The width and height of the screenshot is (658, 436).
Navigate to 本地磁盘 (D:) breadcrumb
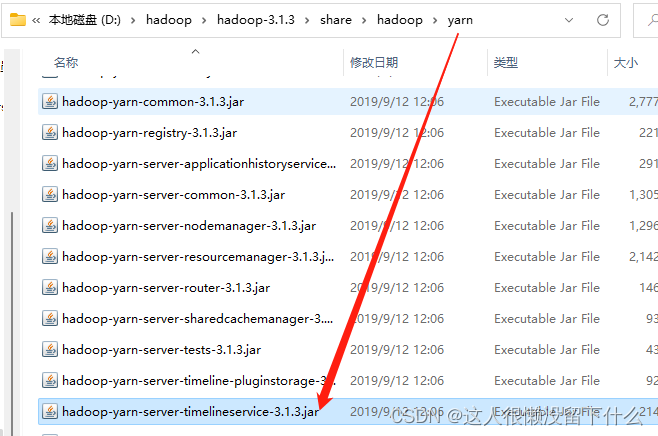(84, 20)
